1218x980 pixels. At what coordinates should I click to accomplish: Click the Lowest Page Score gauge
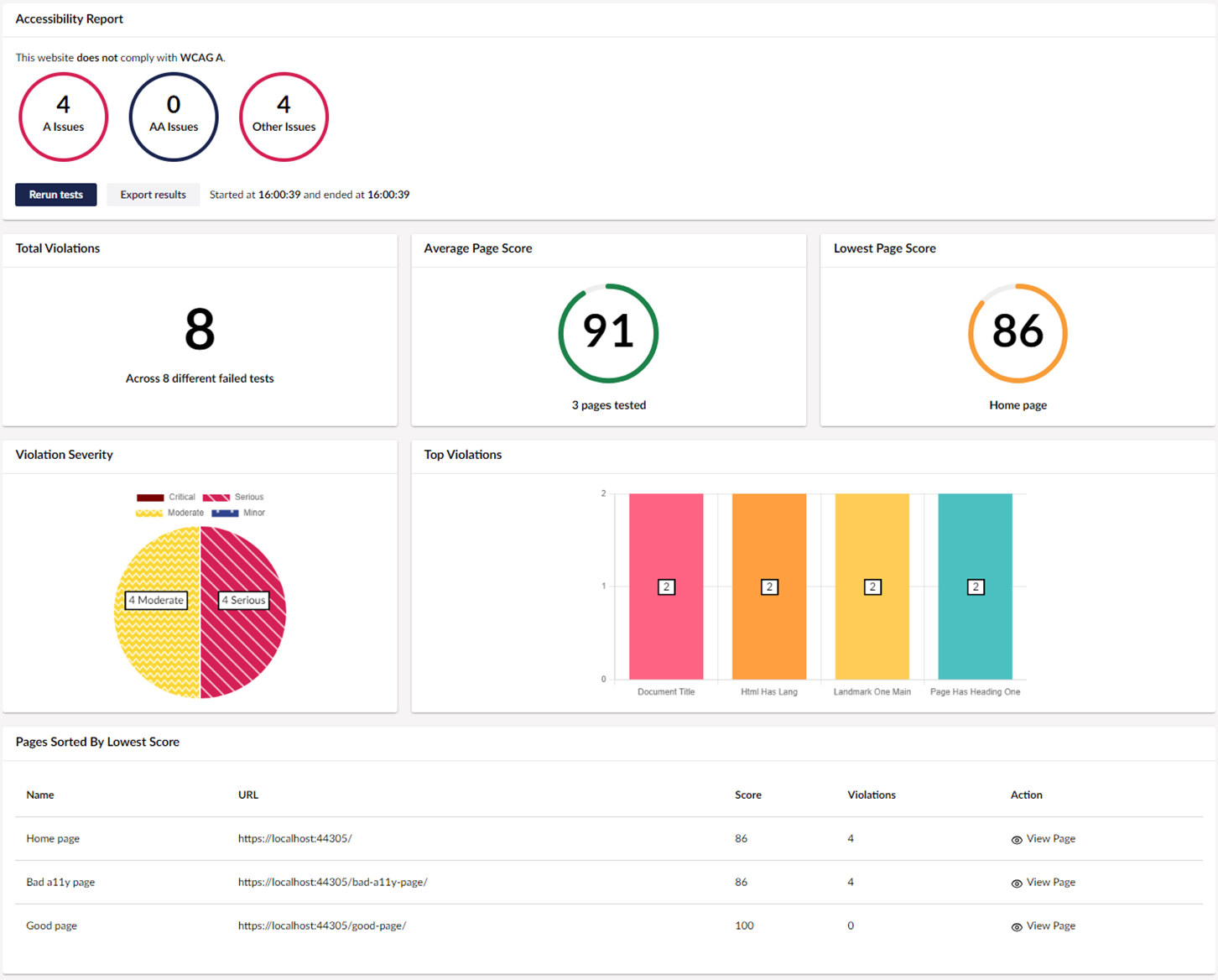pos(1018,333)
